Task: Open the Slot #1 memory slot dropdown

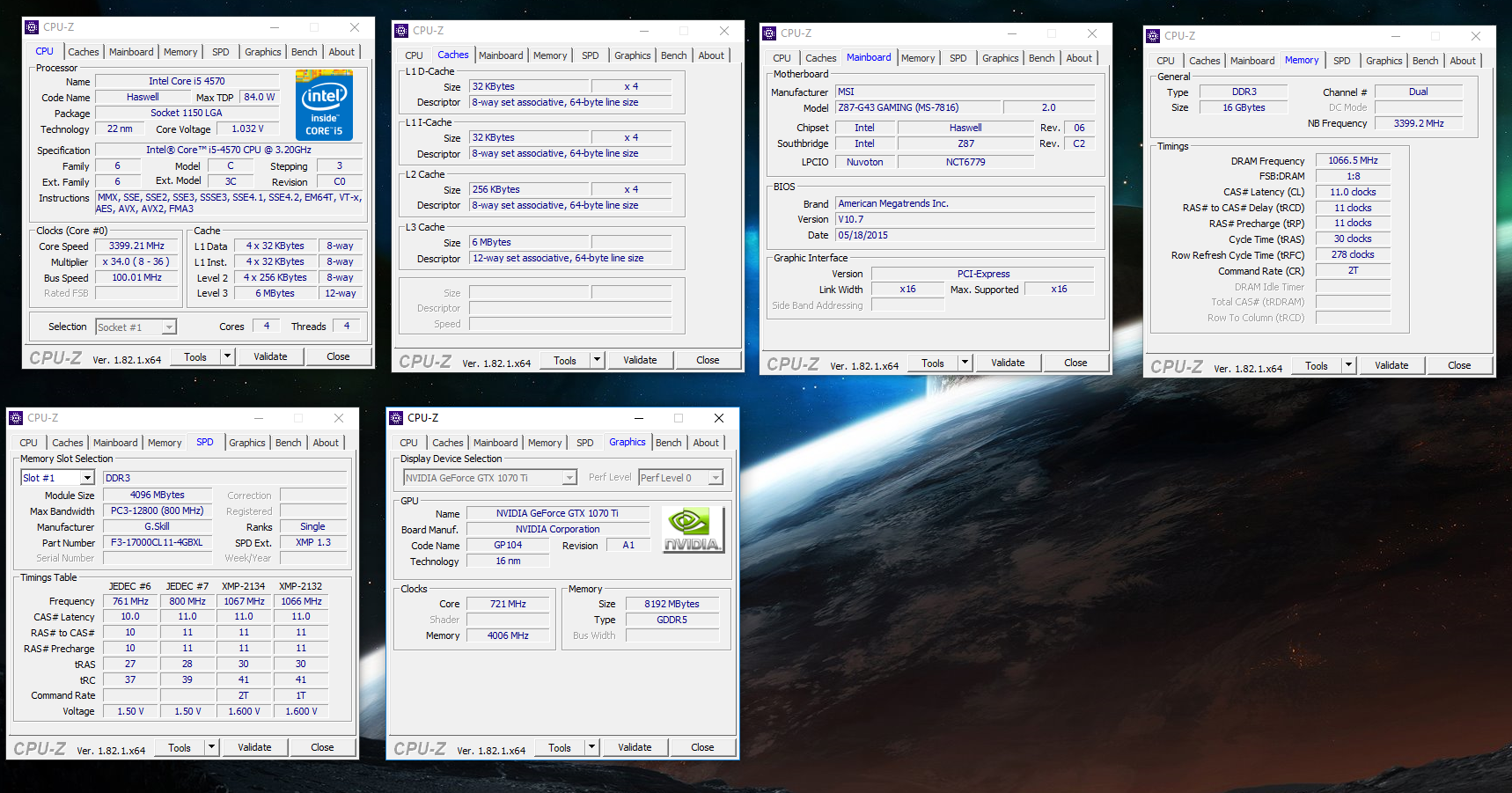Action: tap(87, 478)
